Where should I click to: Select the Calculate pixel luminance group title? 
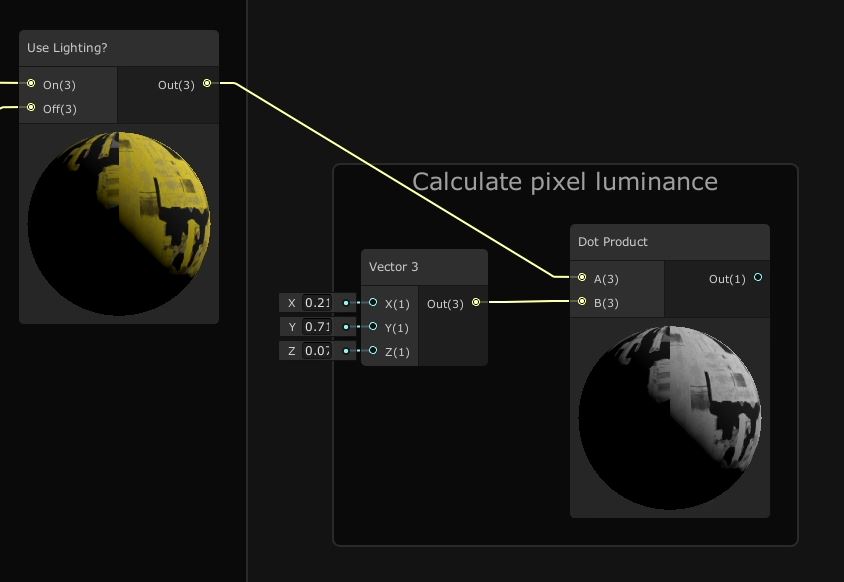point(565,182)
